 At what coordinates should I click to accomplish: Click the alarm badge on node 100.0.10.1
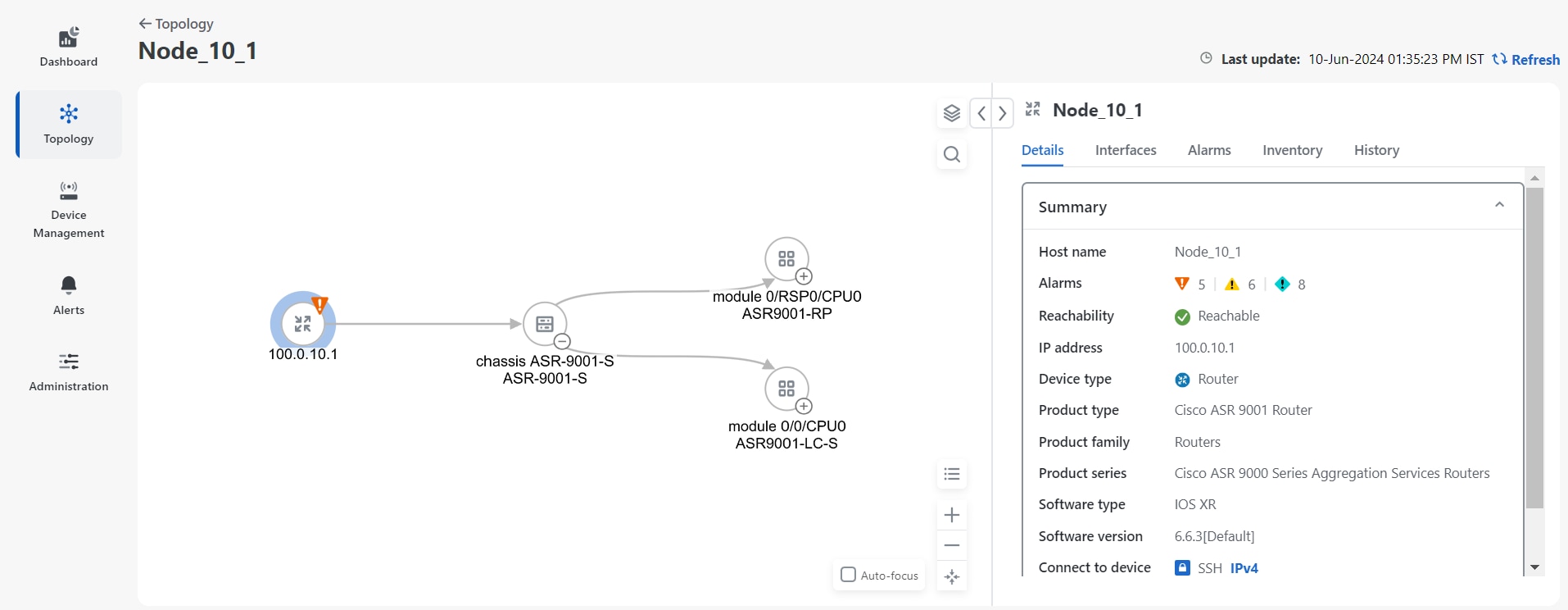(320, 305)
